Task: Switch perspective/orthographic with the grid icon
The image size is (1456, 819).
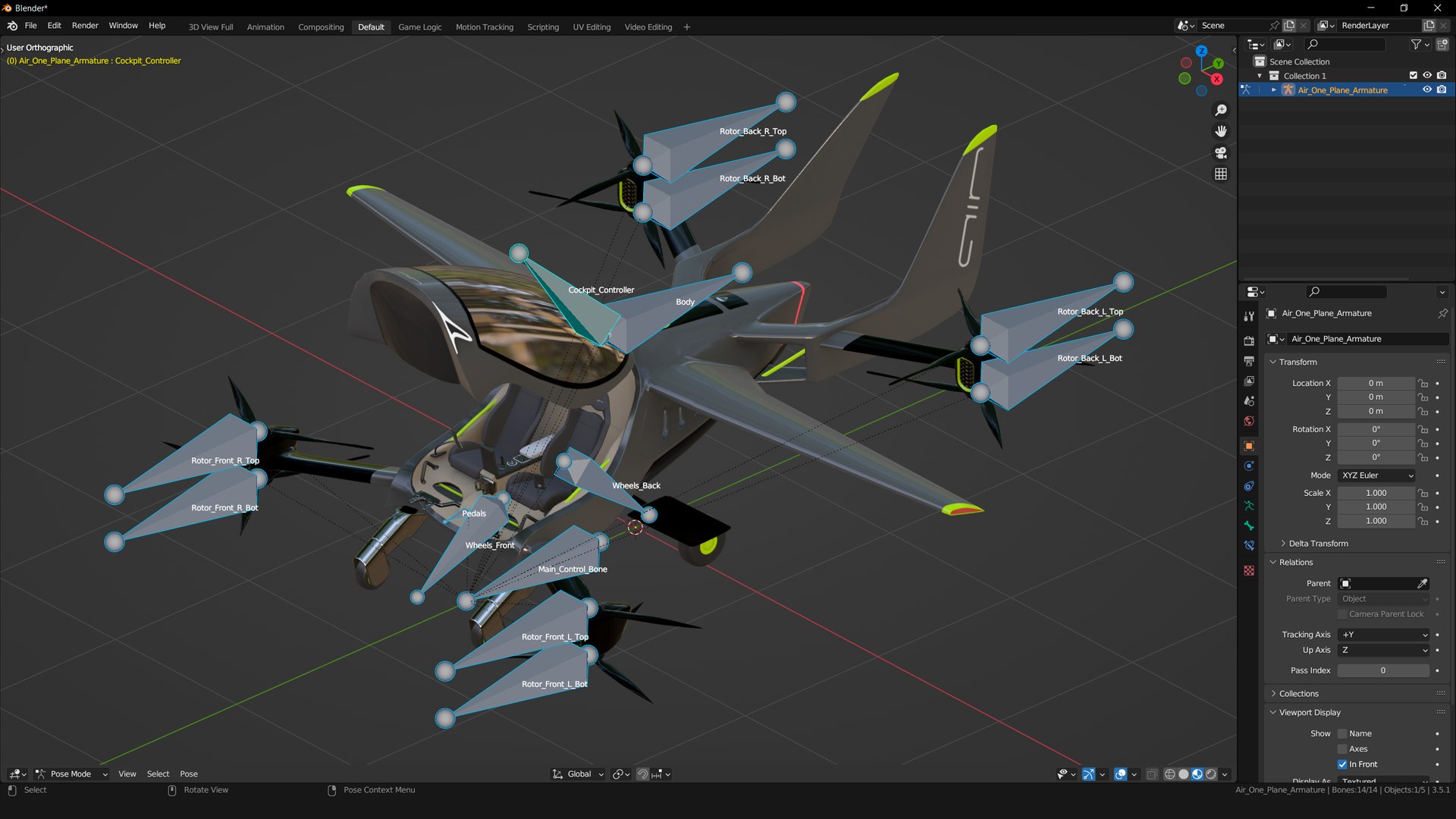Action: click(x=1221, y=174)
